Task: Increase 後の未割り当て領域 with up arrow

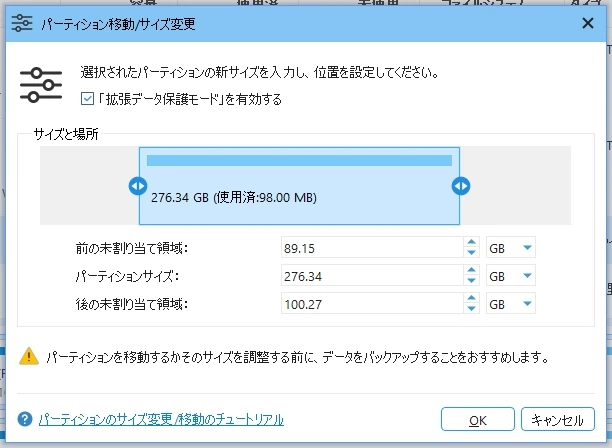Action: pyautogui.click(x=471, y=298)
